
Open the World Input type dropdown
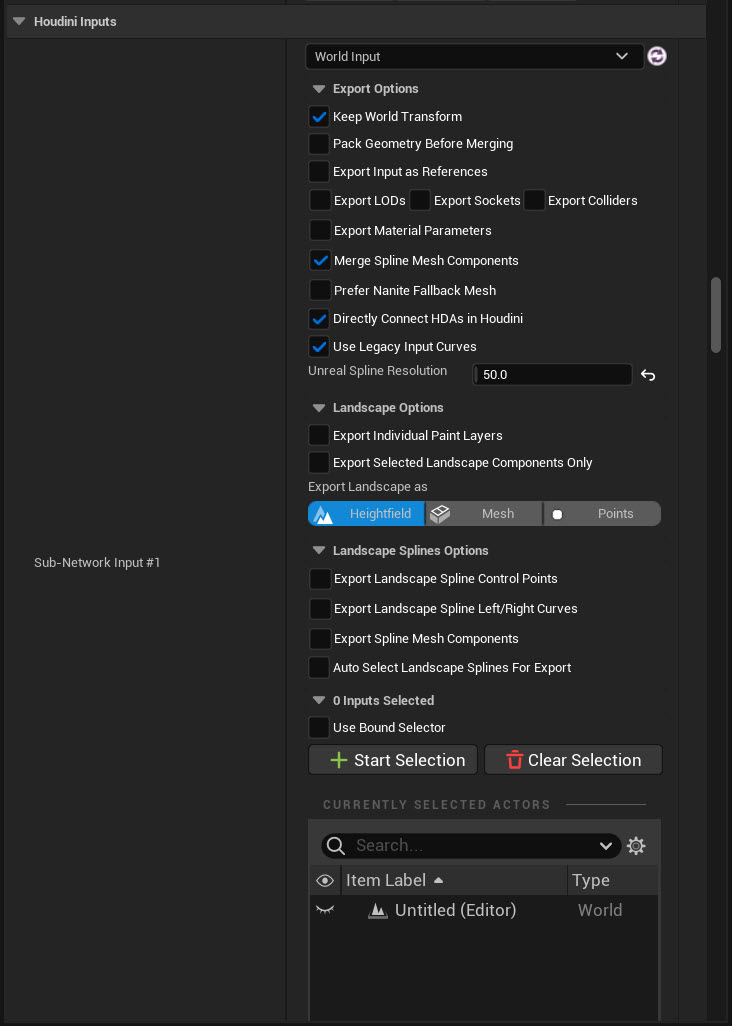point(475,56)
